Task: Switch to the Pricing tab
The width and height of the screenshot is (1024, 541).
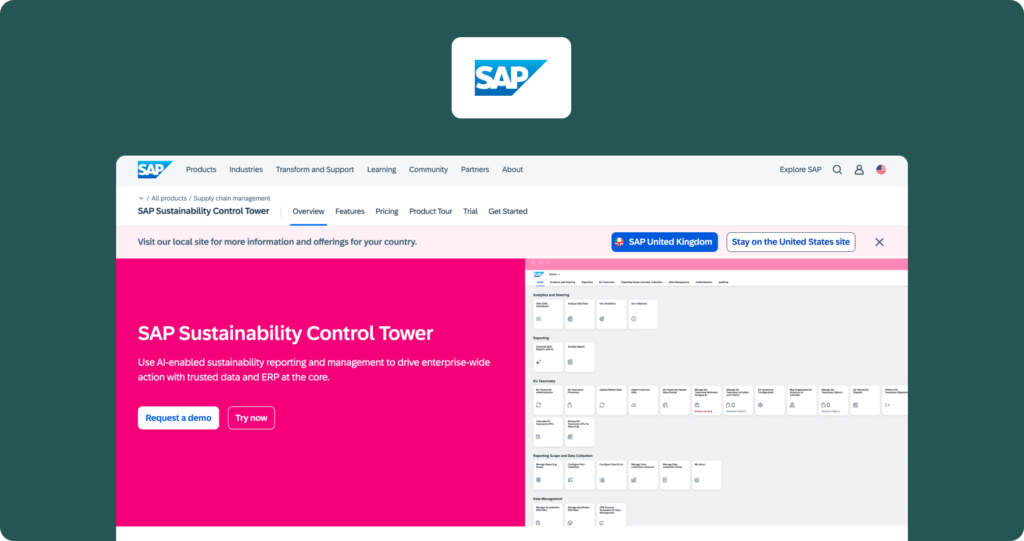Action: (x=387, y=211)
